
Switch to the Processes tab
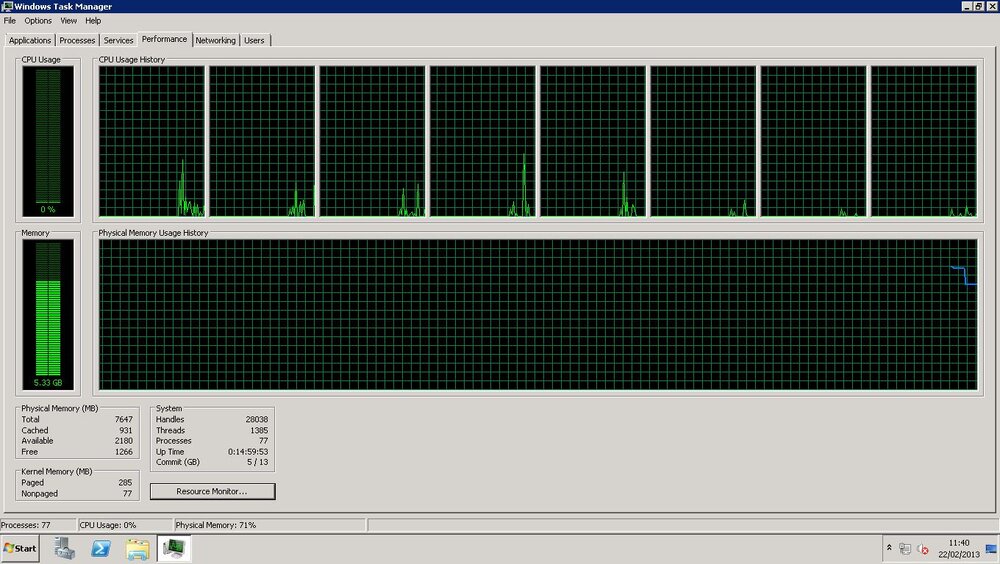[77, 40]
